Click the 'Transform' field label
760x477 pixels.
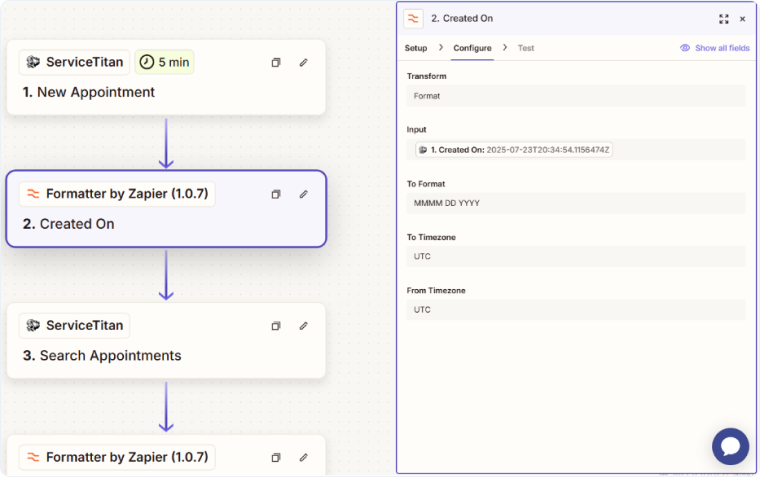(x=427, y=76)
